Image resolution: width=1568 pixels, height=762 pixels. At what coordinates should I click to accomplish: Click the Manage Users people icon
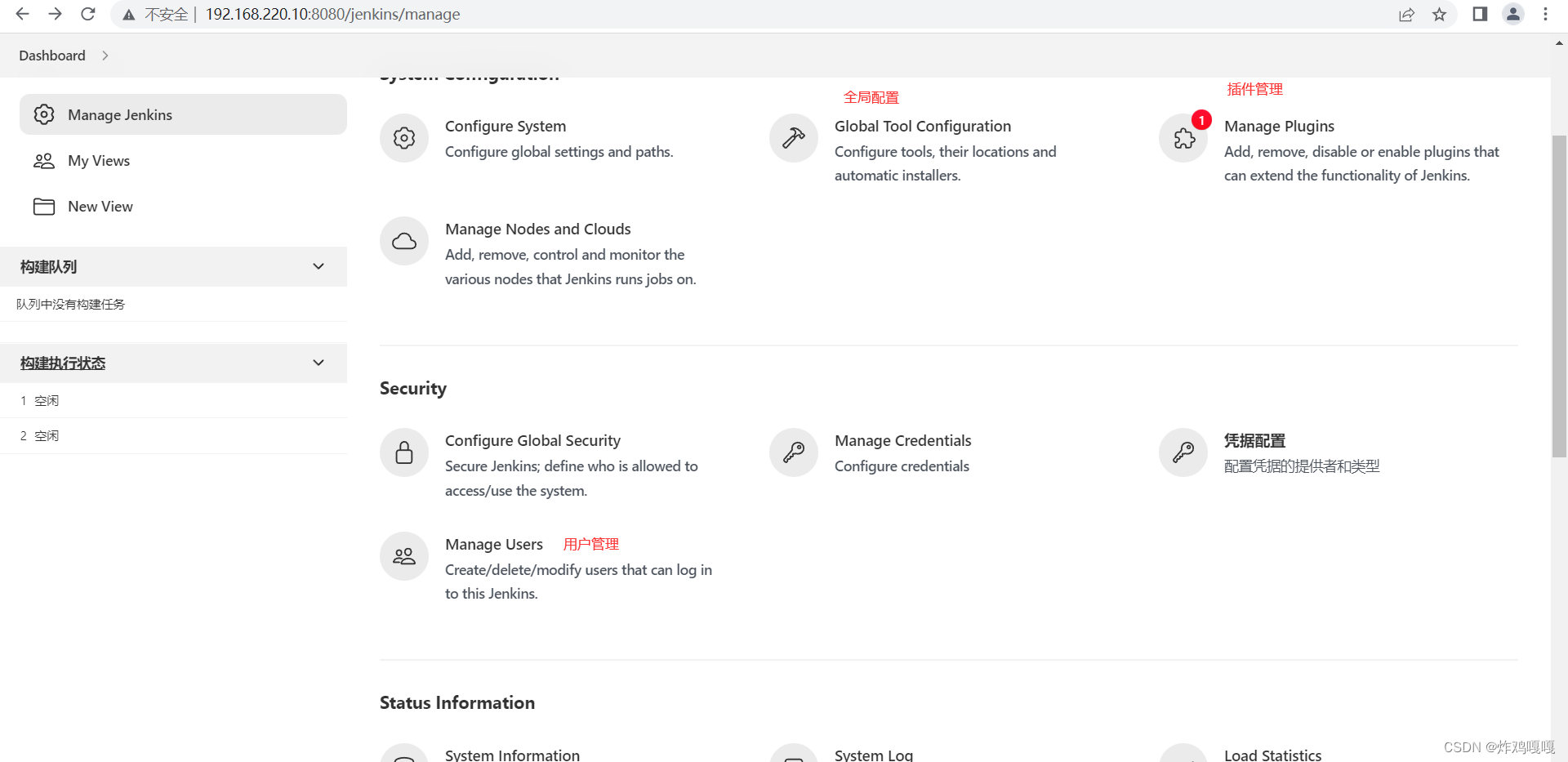pos(404,556)
